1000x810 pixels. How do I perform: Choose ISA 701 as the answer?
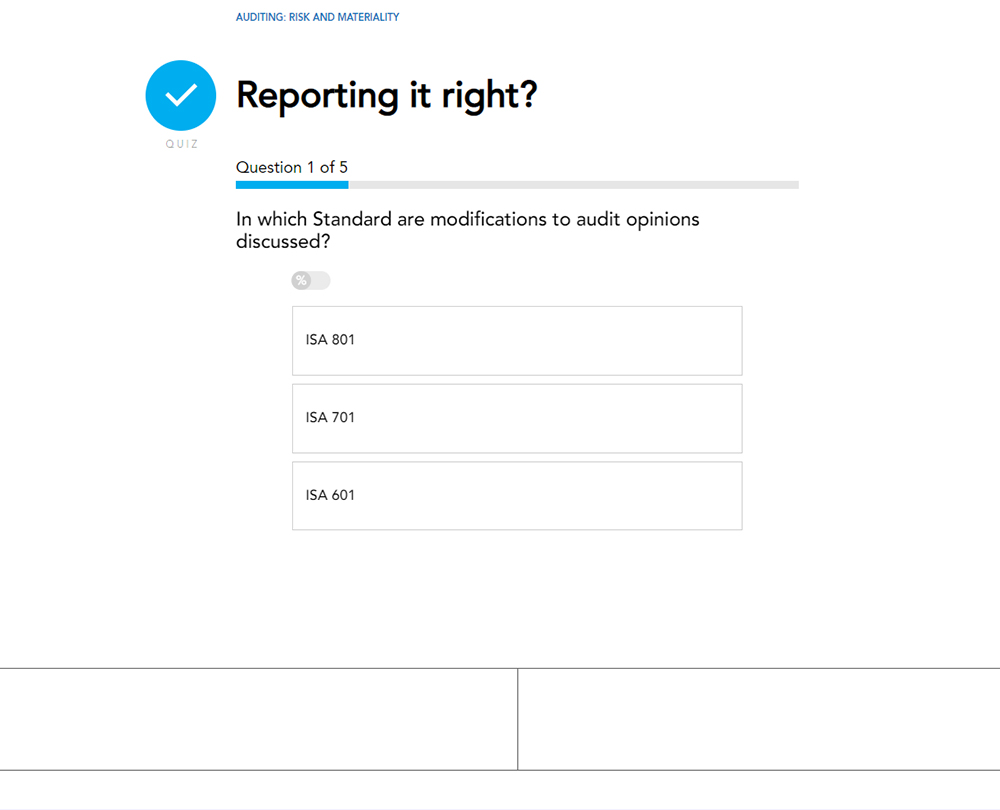pyautogui.click(x=517, y=418)
